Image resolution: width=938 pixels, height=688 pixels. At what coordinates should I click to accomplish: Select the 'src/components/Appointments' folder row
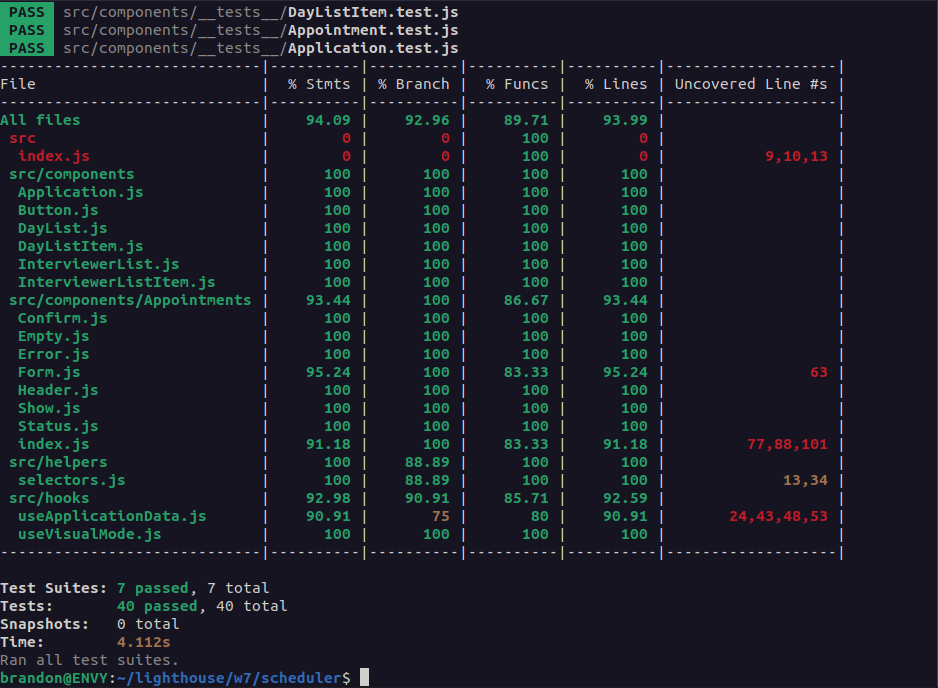[130, 300]
